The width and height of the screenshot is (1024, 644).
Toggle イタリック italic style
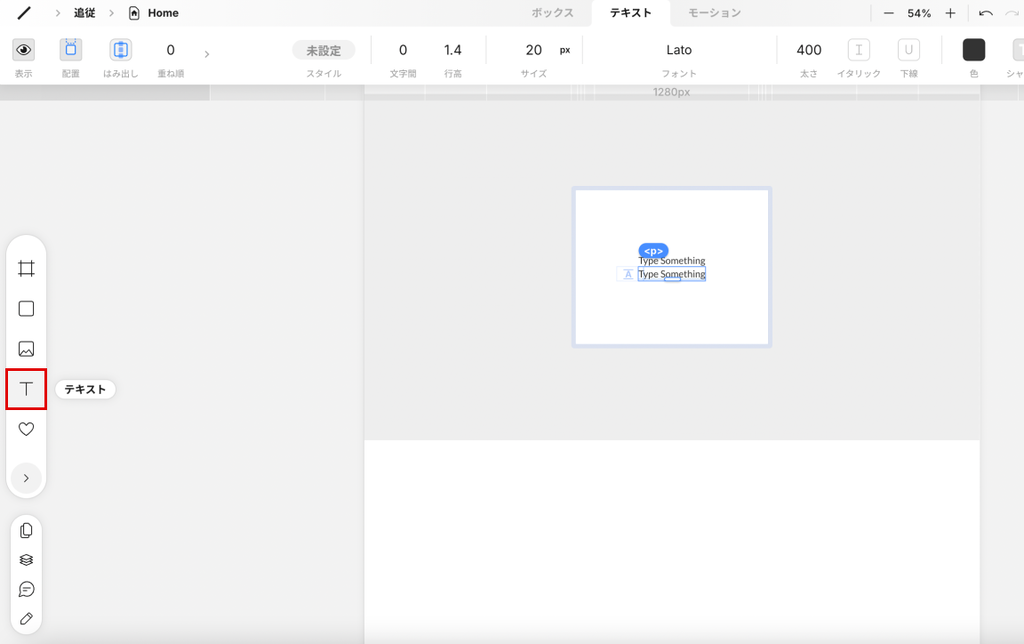pyautogui.click(x=858, y=50)
